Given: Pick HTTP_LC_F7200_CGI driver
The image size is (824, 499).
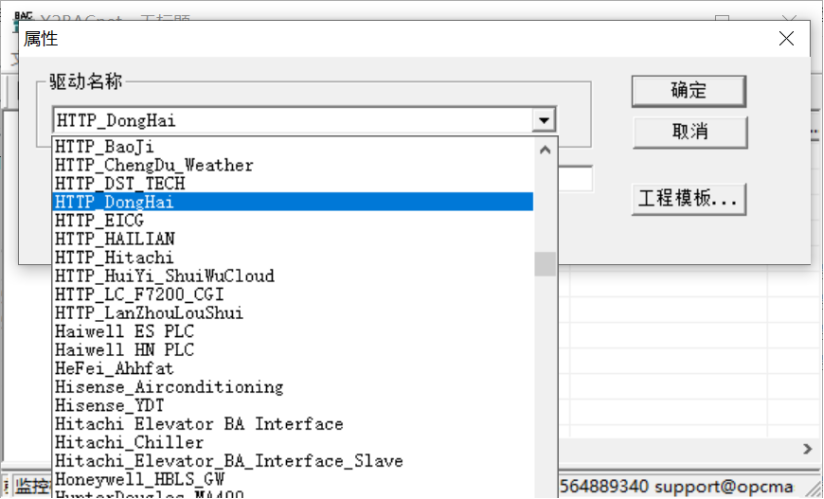Looking at the screenshot, I should coord(293,294).
